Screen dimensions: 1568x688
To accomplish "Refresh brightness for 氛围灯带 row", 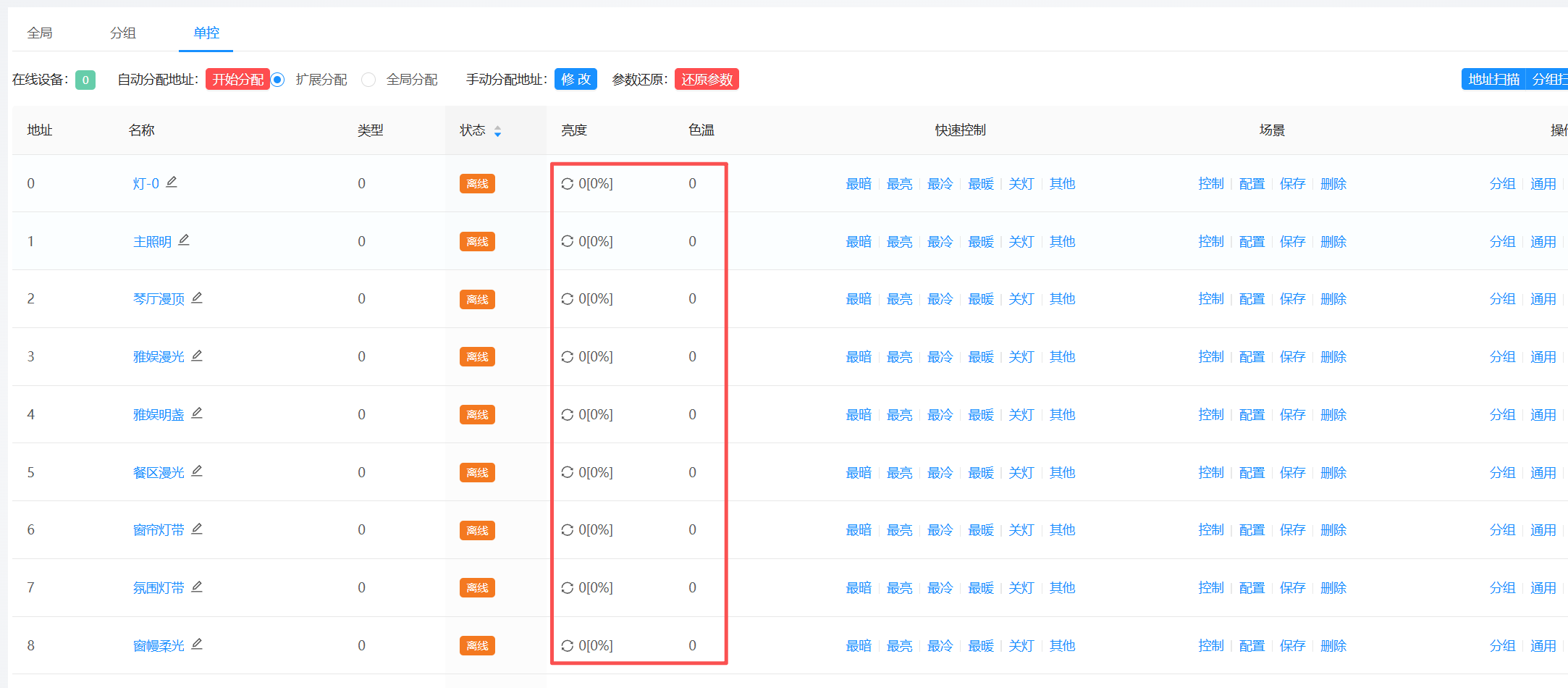I will tap(568, 588).
